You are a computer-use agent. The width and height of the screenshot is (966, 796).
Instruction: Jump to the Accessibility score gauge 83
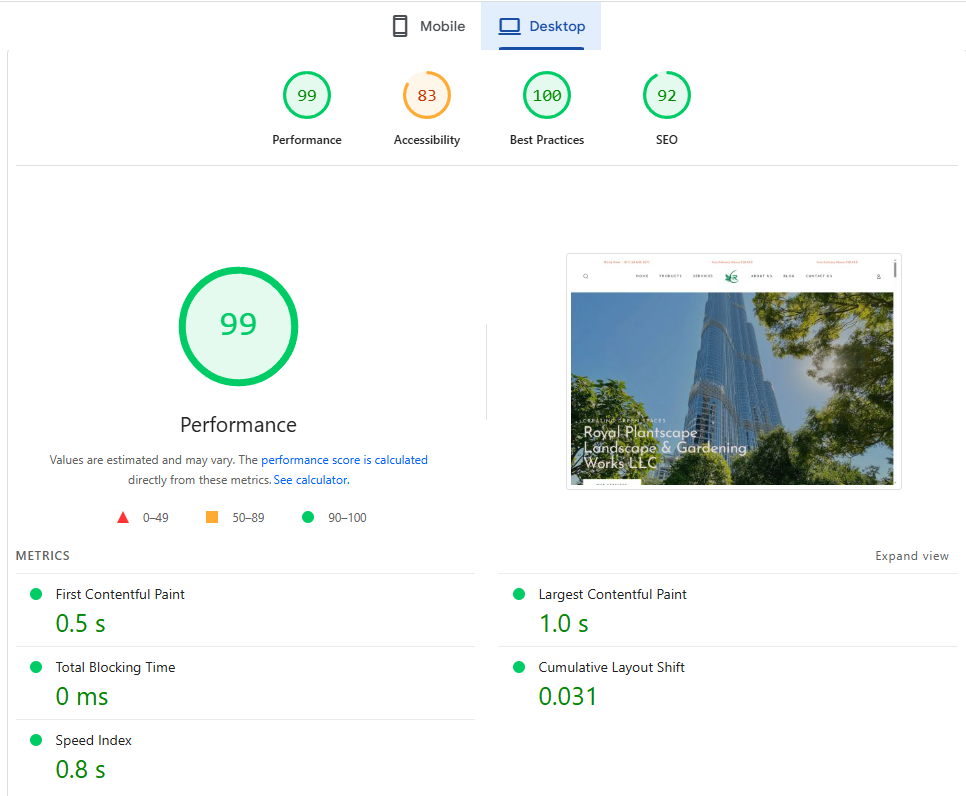[x=427, y=96]
